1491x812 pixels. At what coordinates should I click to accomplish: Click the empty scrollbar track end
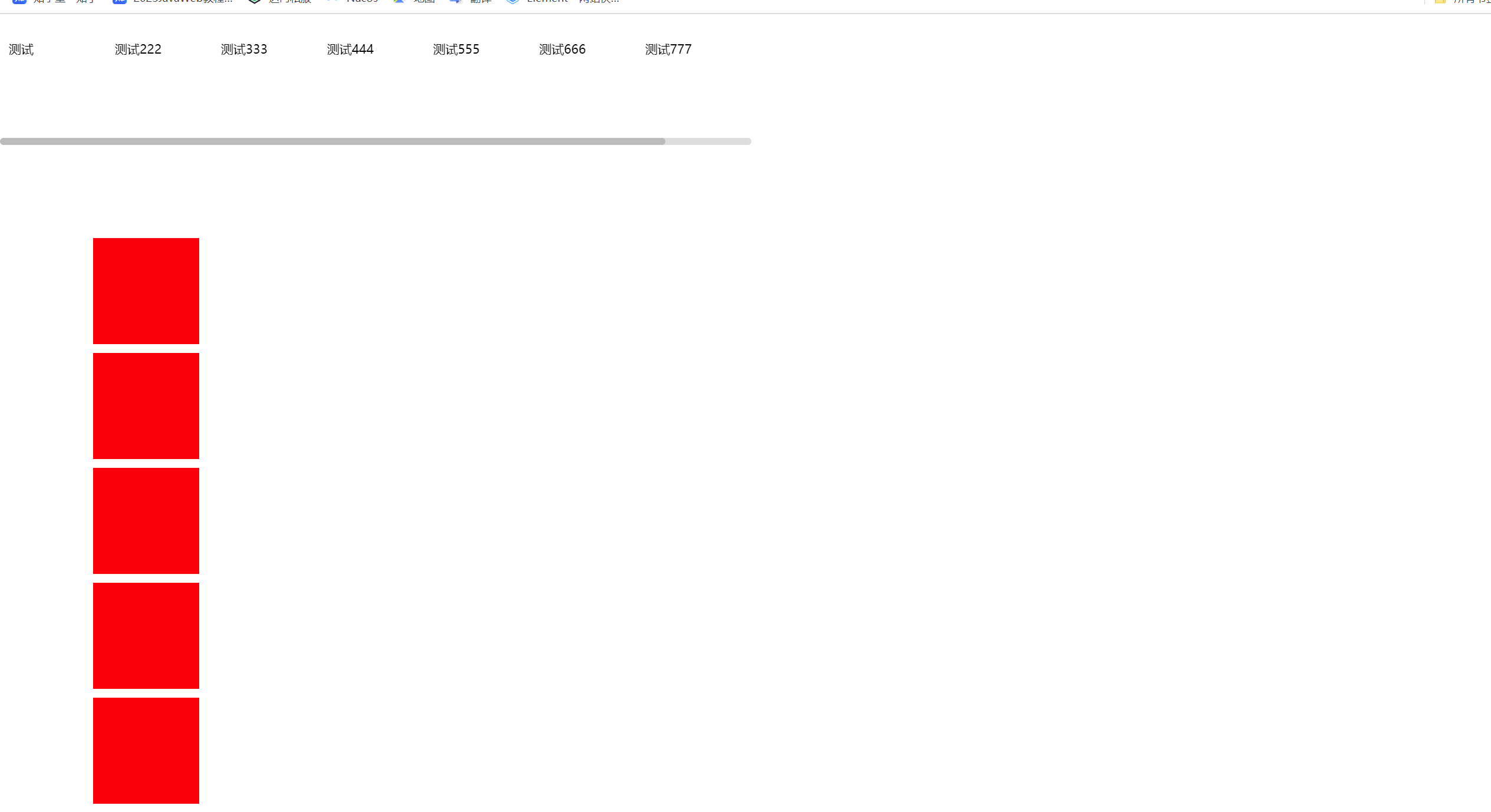coord(708,141)
